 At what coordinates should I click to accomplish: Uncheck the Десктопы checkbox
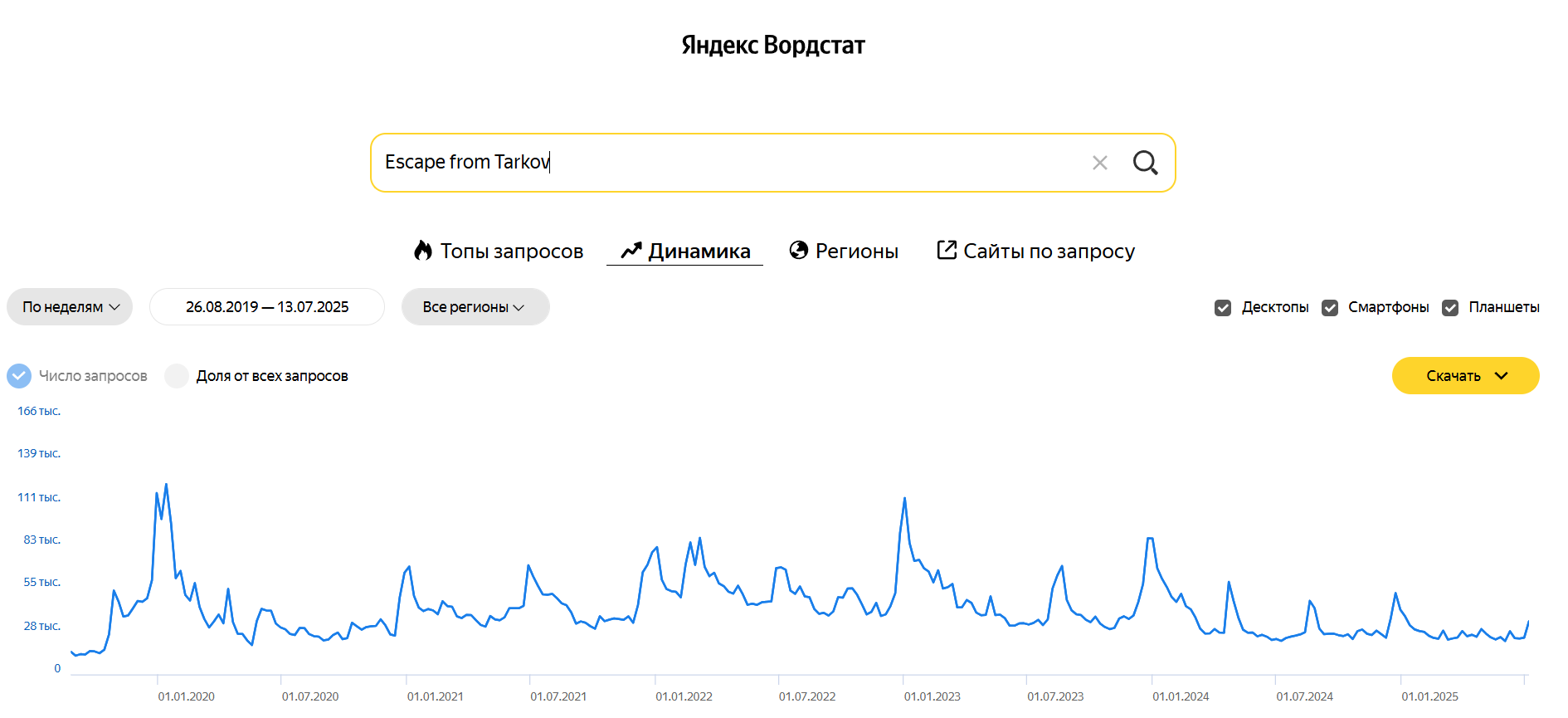pos(1223,308)
